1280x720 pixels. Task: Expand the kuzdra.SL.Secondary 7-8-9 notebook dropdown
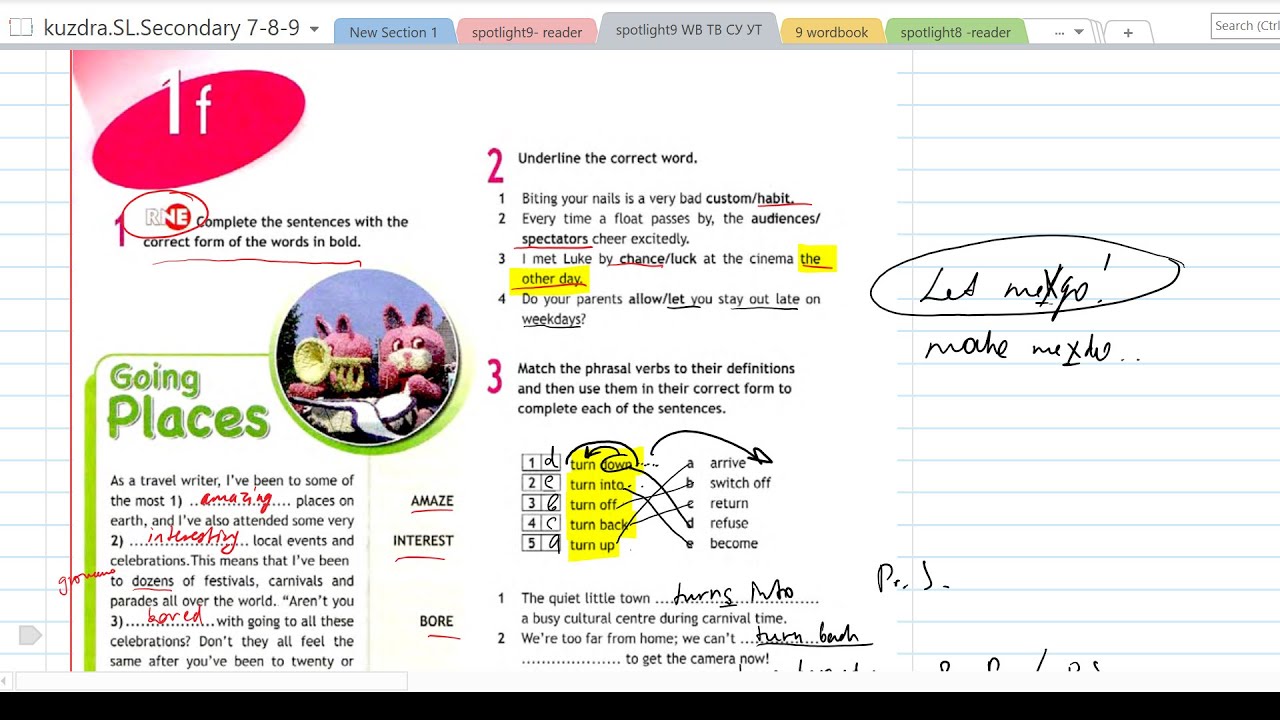314,29
